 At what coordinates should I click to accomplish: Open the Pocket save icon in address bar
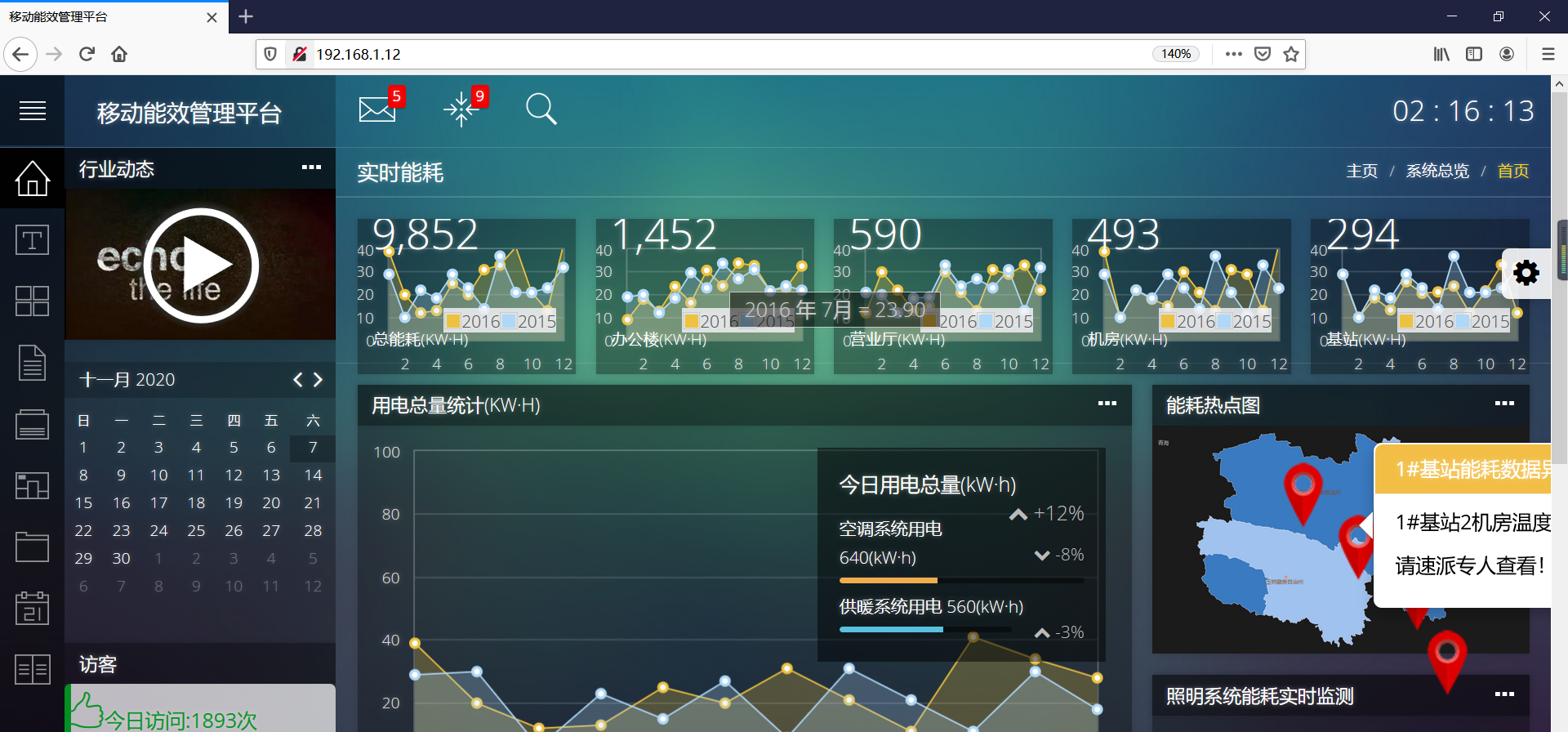[1263, 54]
